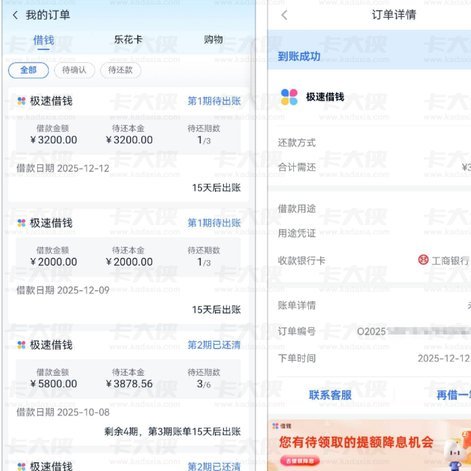Click the 下单时间 2025-12-12 value
Image resolution: width=471 pixels, height=471 pixels.
pos(444,358)
